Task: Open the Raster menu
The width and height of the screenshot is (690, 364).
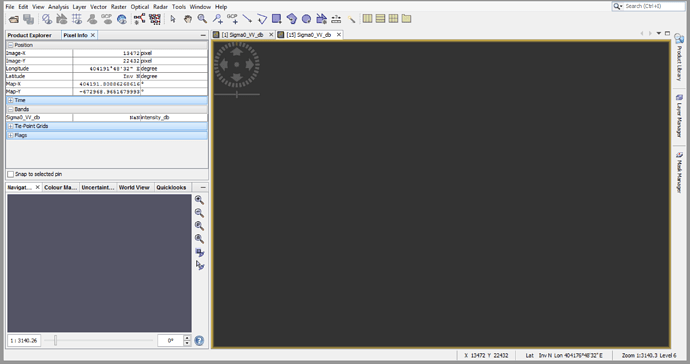Action: click(x=118, y=7)
